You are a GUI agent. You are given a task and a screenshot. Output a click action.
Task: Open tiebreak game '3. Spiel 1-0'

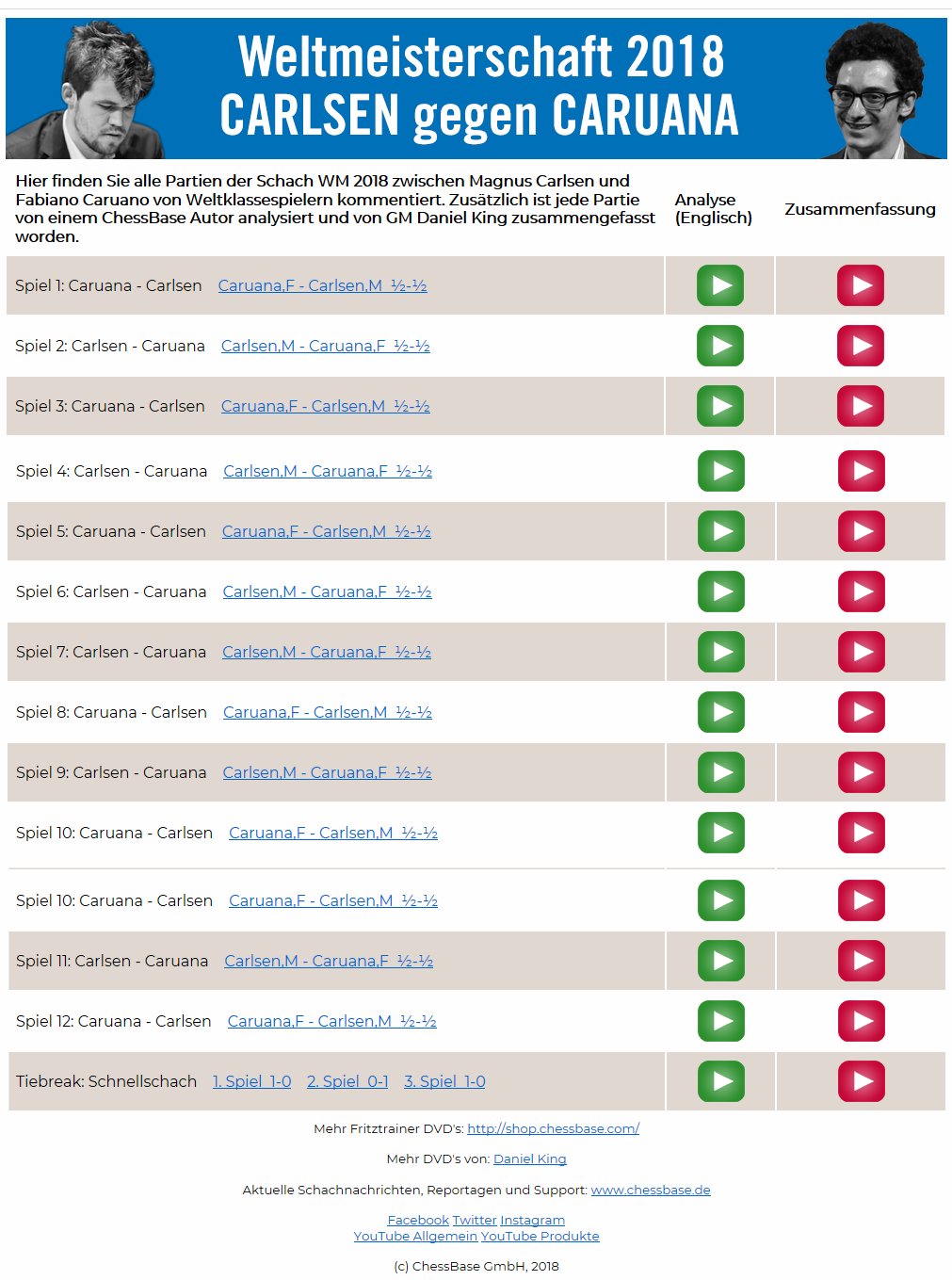point(444,1081)
